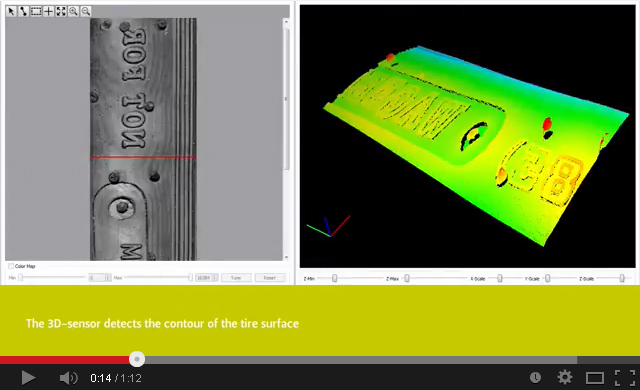Image resolution: width=640 pixels, height=390 pixels.
Task: Select the dashed rectangle selection tool
Action: pos(36,11)
